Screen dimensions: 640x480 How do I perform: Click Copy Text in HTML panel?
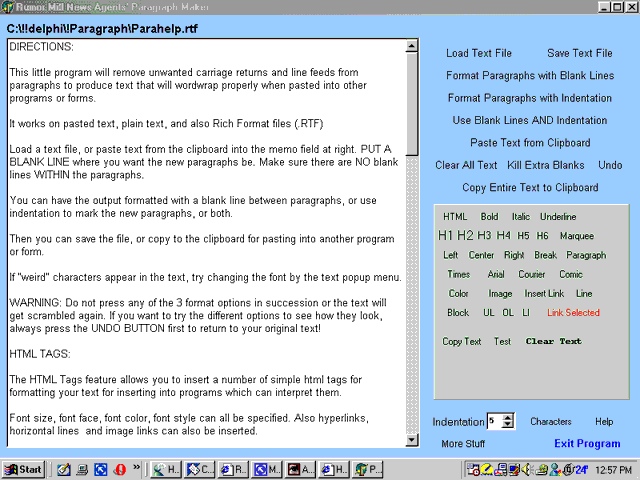pyautogui.click(x=462, y=341)
